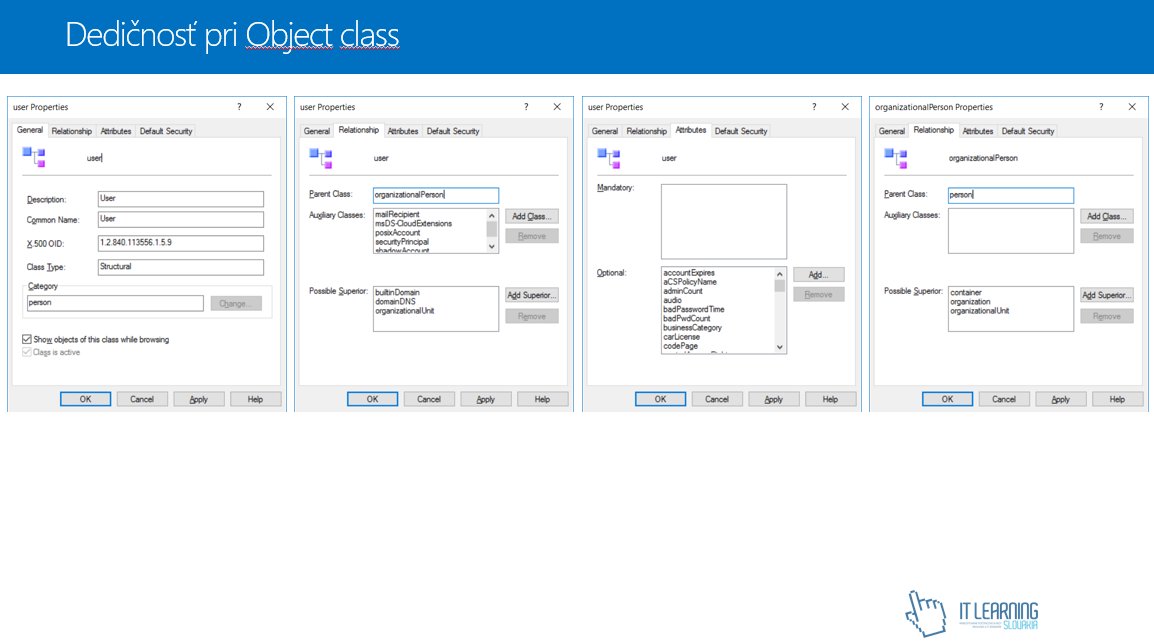This screenshot has width=1154, height=642.
Task: Click the Add button beside Optional attributes
Action: coord(818,274)
